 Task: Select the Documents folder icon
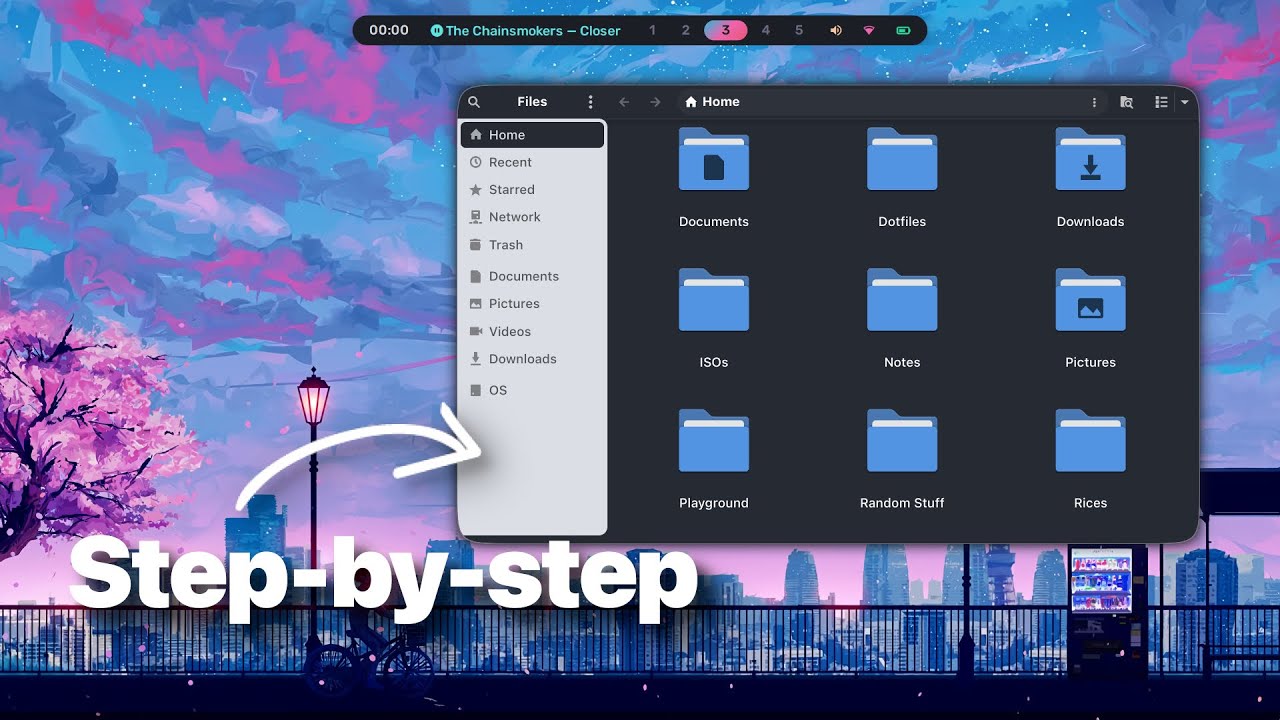[714, 160]
